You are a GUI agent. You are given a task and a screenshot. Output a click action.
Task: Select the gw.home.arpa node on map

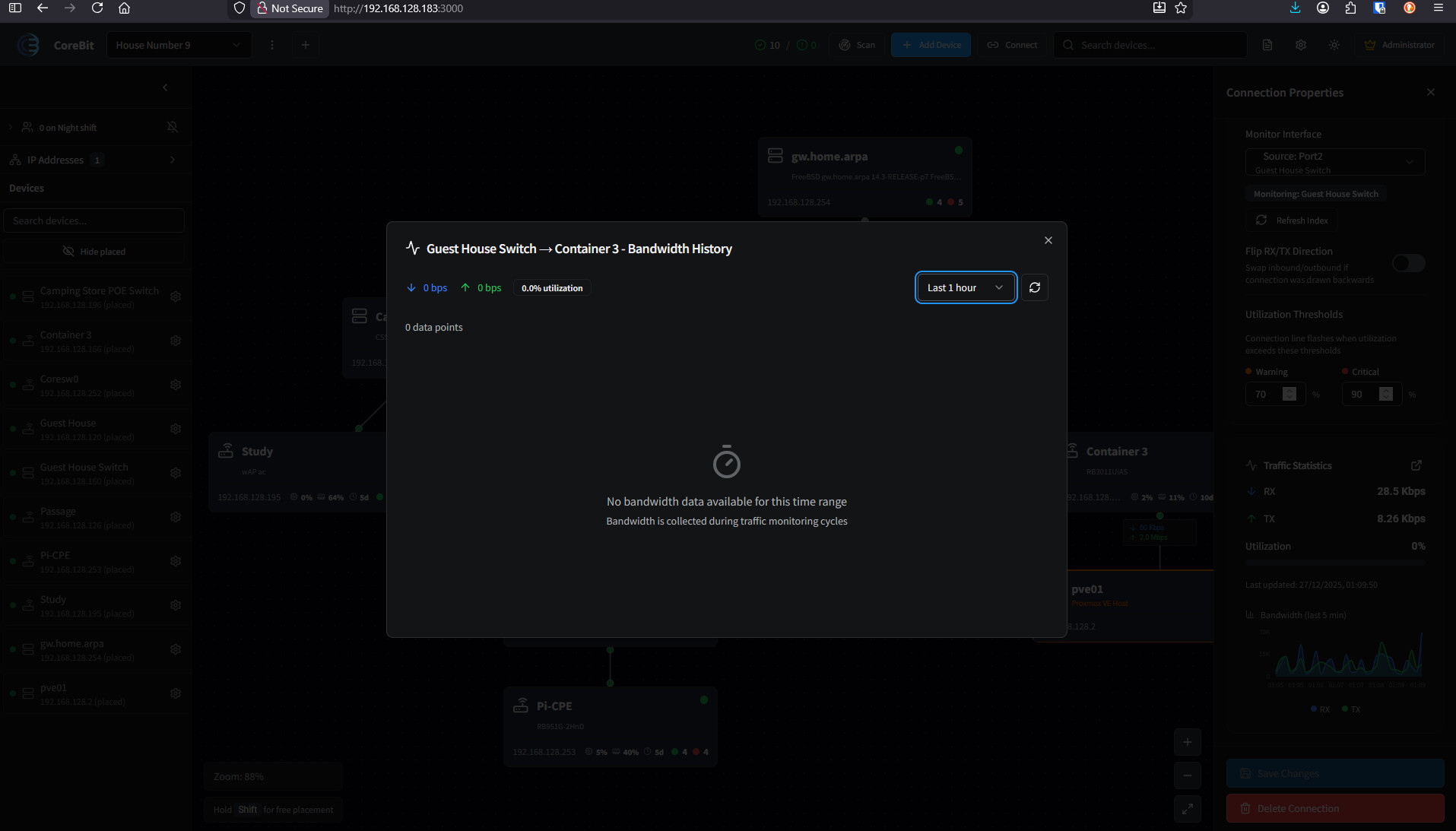pos(864,177)
